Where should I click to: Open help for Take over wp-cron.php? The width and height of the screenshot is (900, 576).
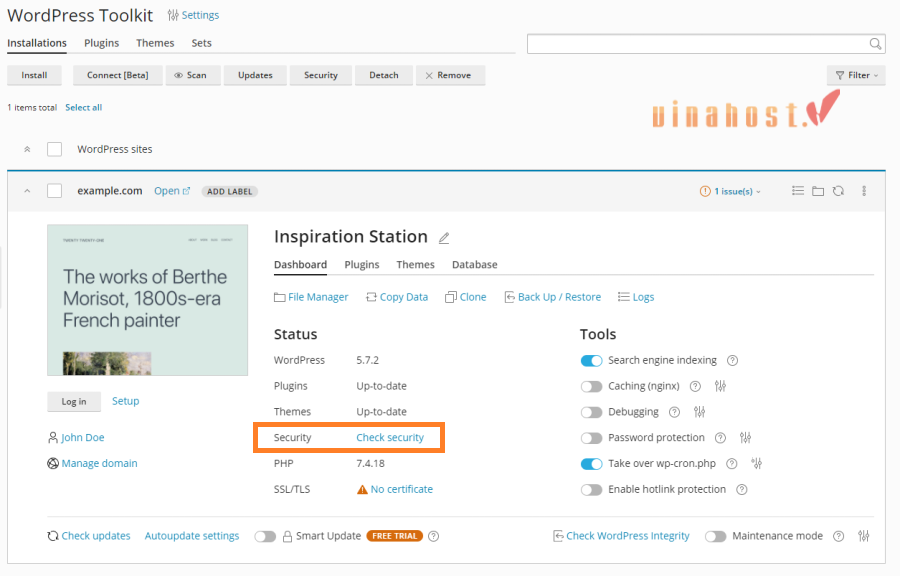tap(732, 464)
